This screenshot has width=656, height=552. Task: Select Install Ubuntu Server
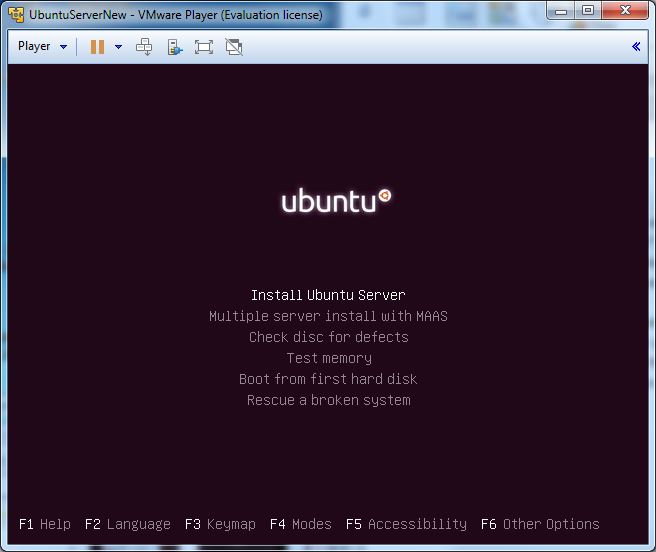(328, 295)
